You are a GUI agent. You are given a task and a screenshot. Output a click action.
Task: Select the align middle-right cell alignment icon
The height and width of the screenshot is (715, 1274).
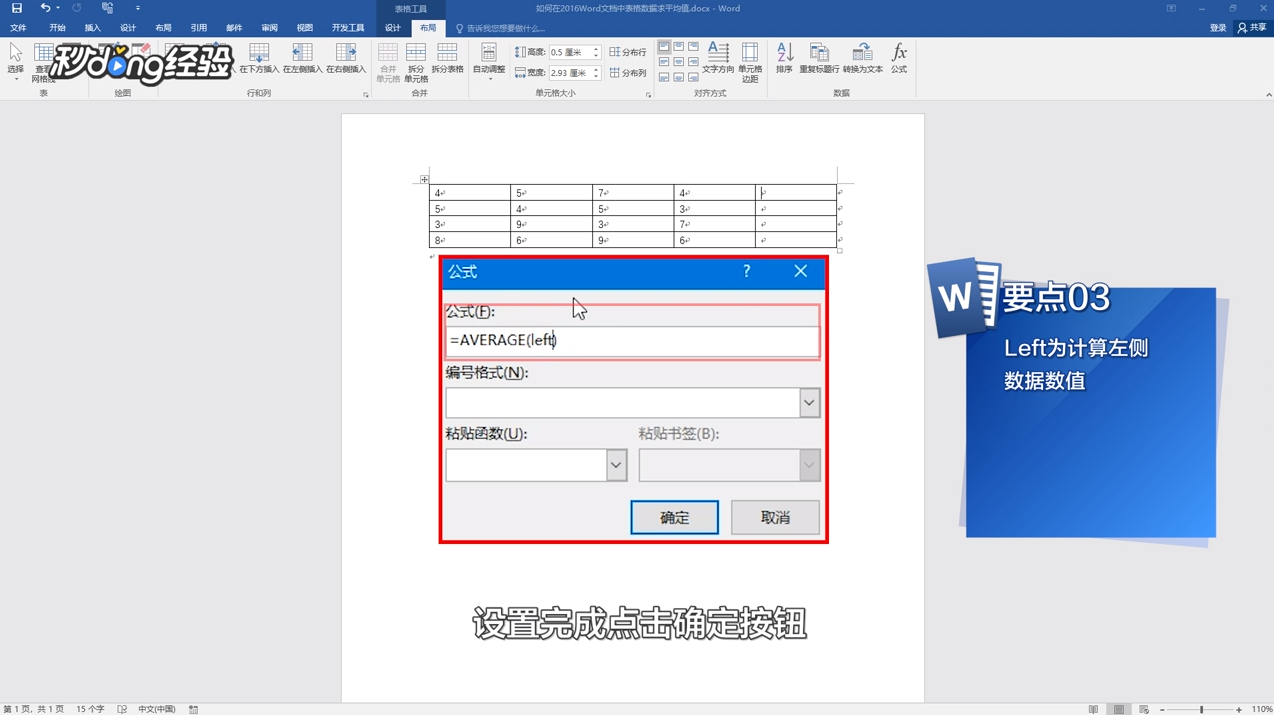pos(693,62)
